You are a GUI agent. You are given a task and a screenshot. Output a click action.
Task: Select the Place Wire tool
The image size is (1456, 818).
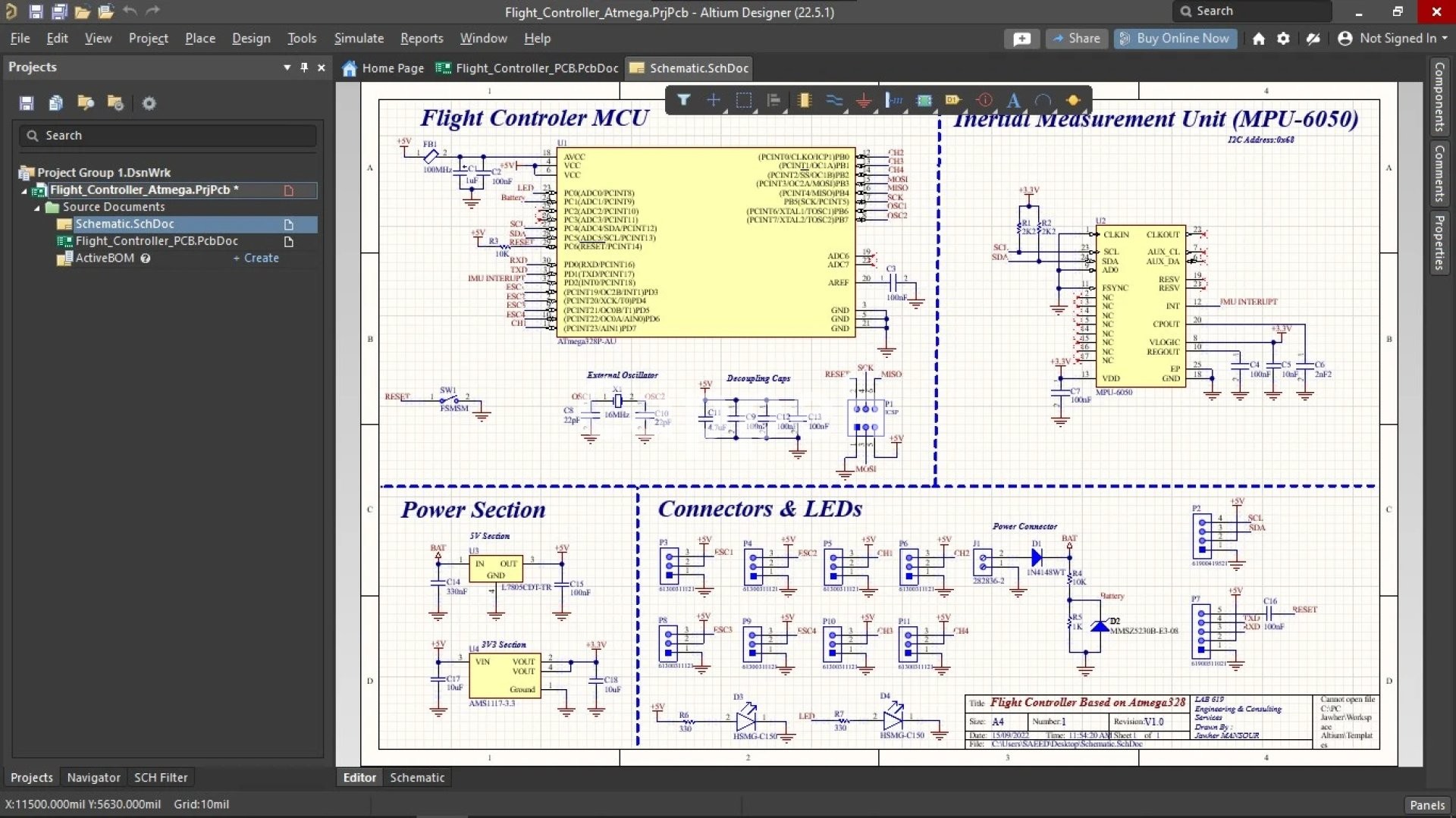tap(834, 100)
